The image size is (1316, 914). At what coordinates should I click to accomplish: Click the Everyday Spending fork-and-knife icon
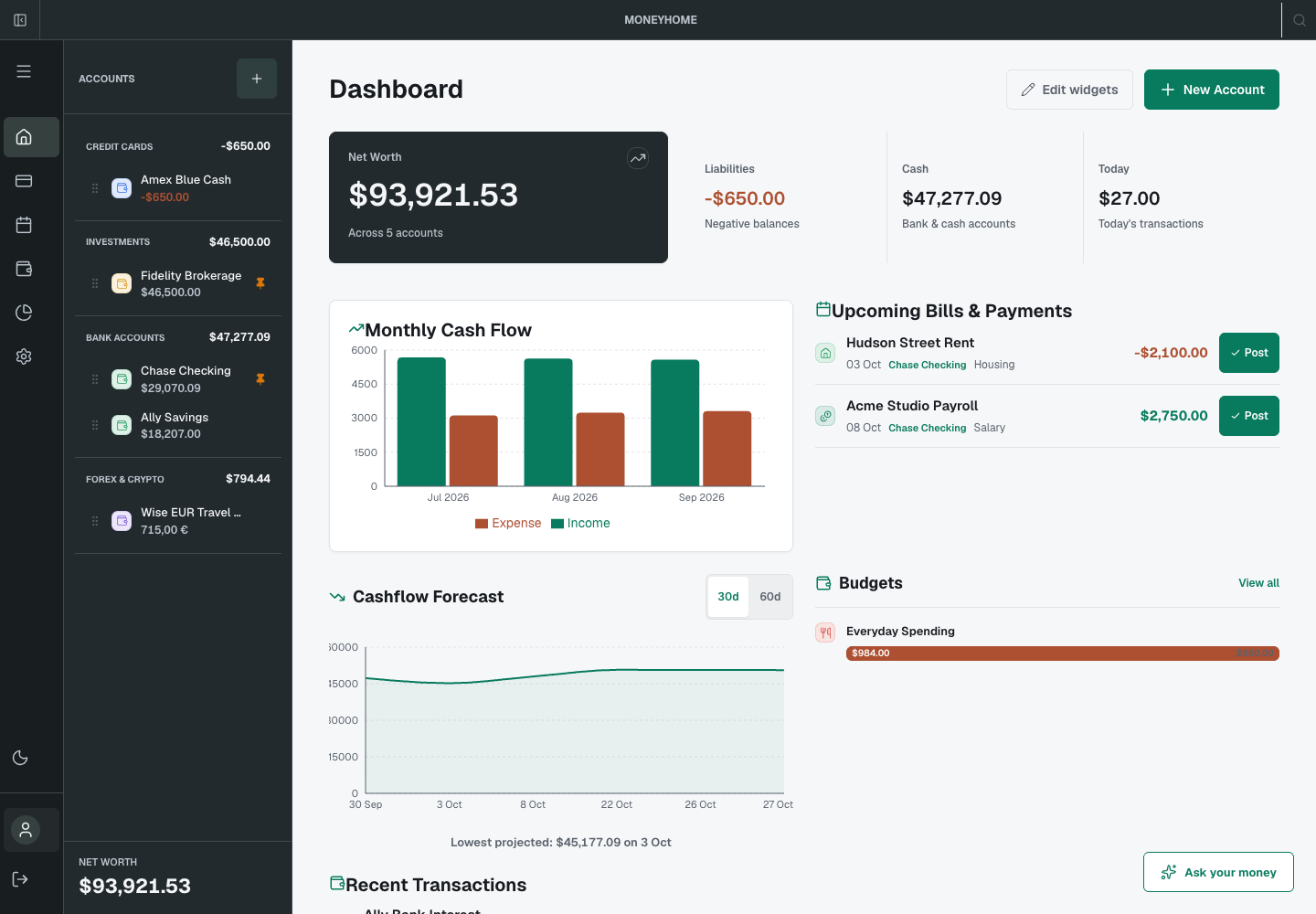pos(825,632)
